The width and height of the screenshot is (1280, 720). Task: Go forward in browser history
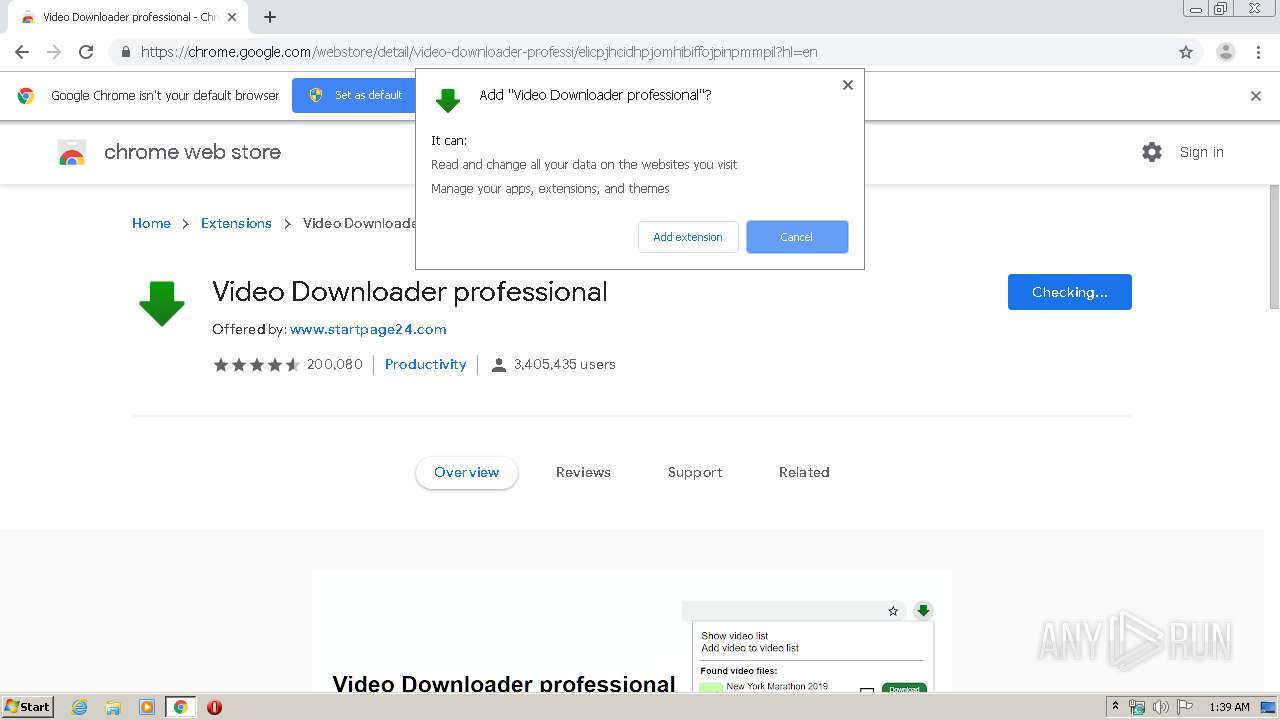pyautogui.click(x=54, y=52)
